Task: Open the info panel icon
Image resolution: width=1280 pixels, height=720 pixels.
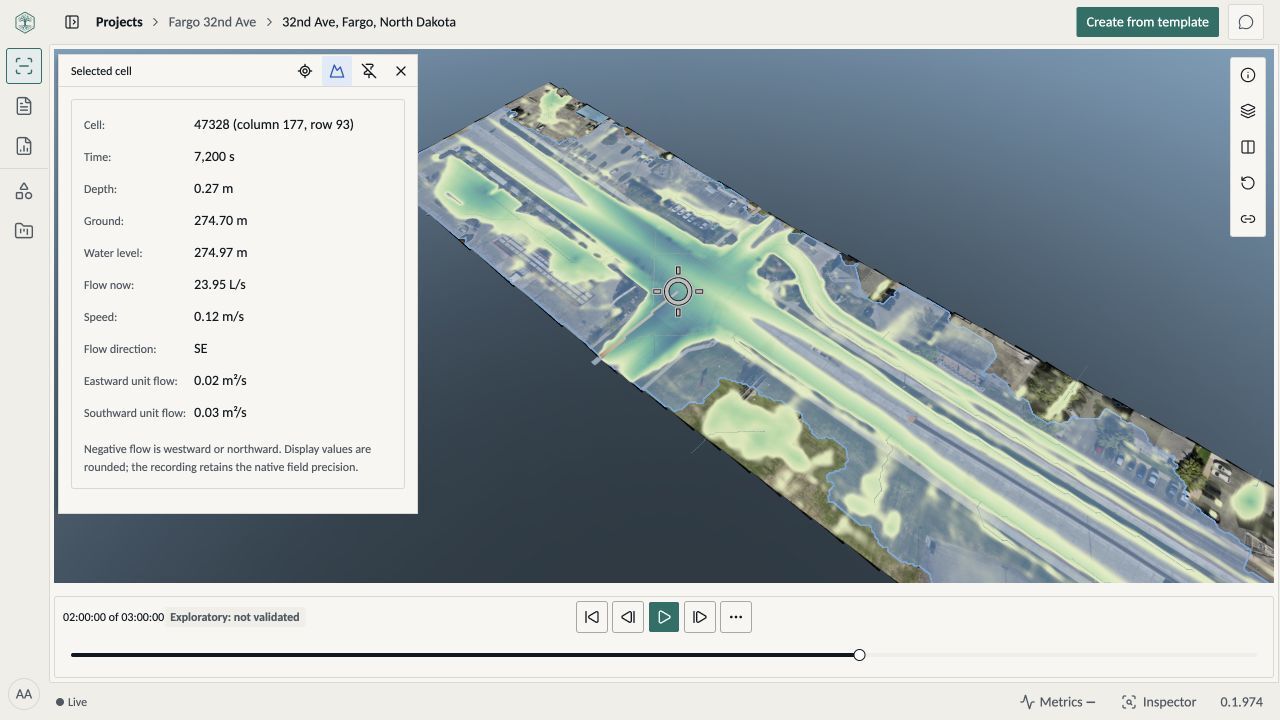Action: coord(1248,75)
